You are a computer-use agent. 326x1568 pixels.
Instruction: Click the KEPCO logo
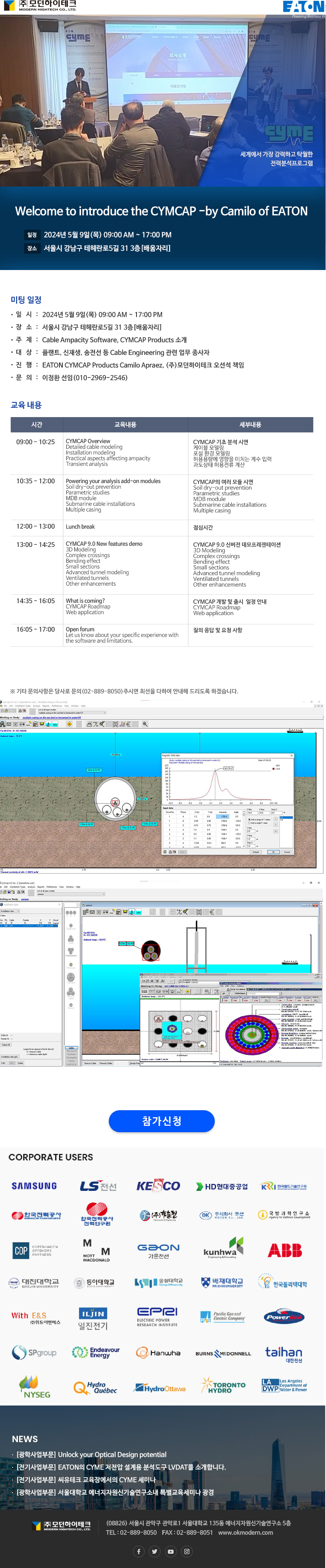[159, 1185]
